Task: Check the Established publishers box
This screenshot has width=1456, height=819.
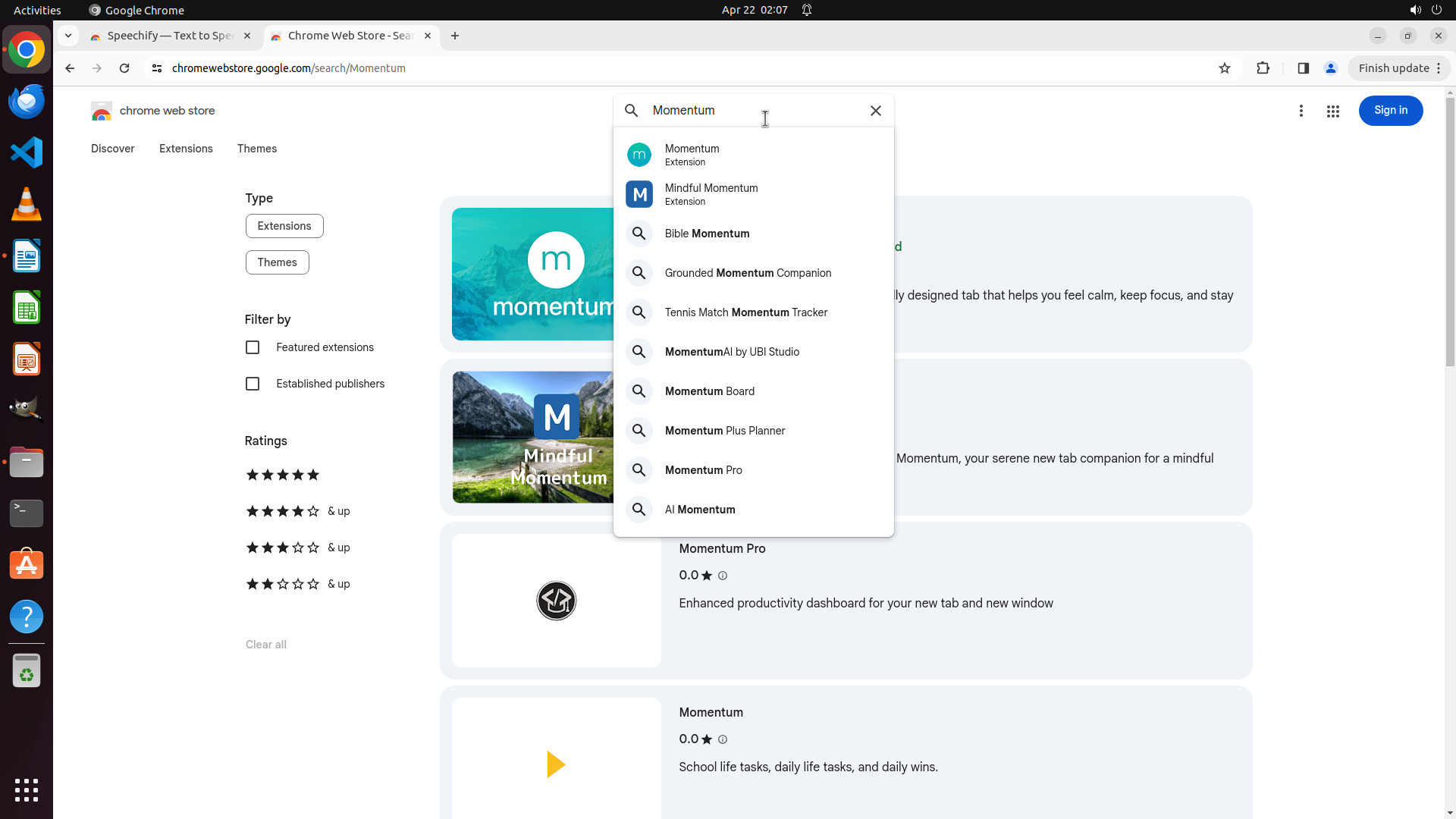Action: 253,384
